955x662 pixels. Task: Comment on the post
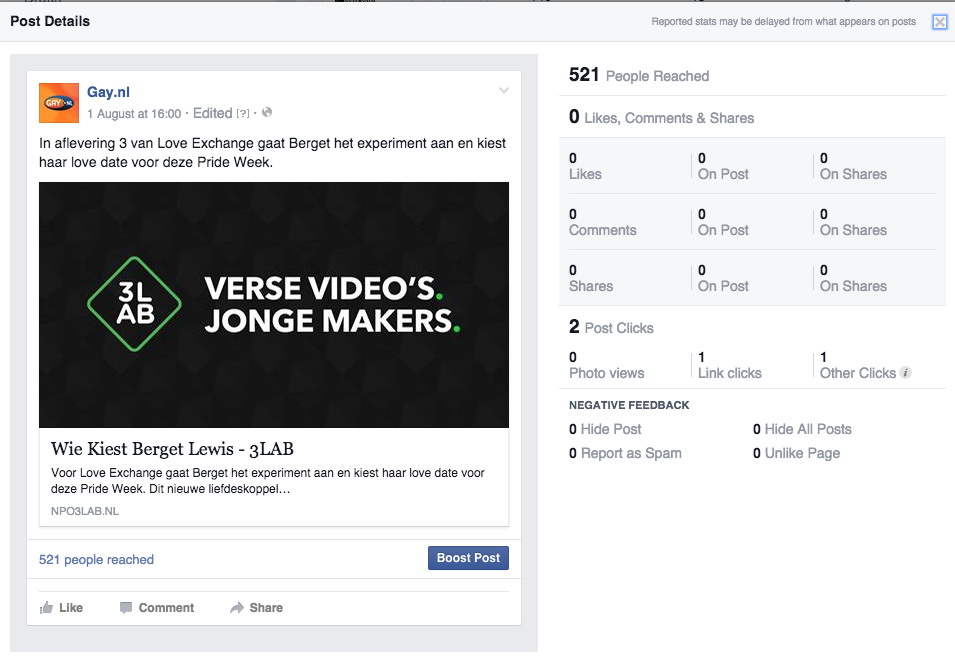click(157, 608)
